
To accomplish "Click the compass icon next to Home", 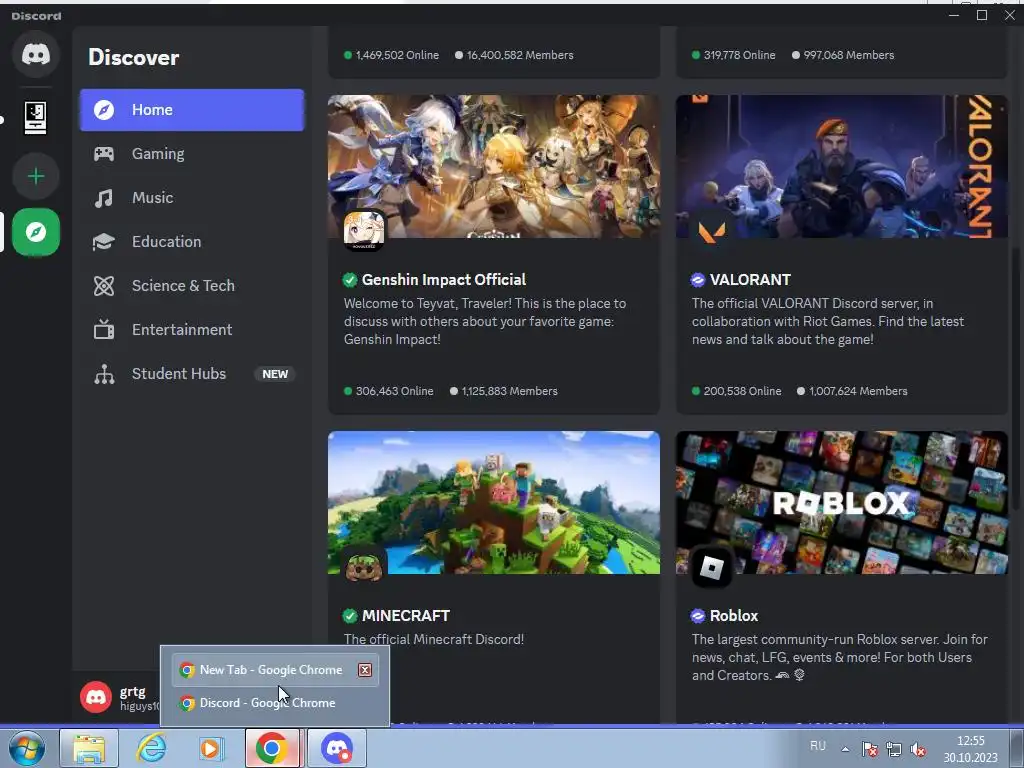I will 104,110.
